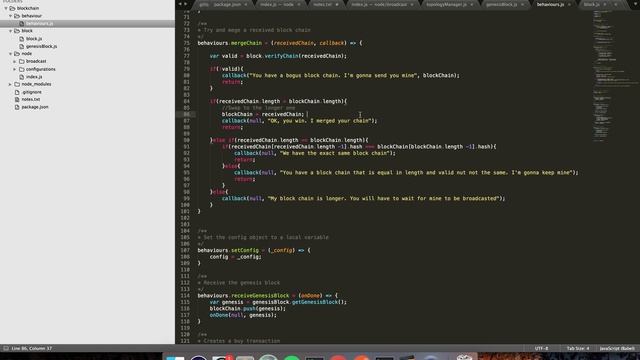This screenshot has height=360, width=640.
Task: Expand the configurations folder arrow
Action: pos(15,69)
